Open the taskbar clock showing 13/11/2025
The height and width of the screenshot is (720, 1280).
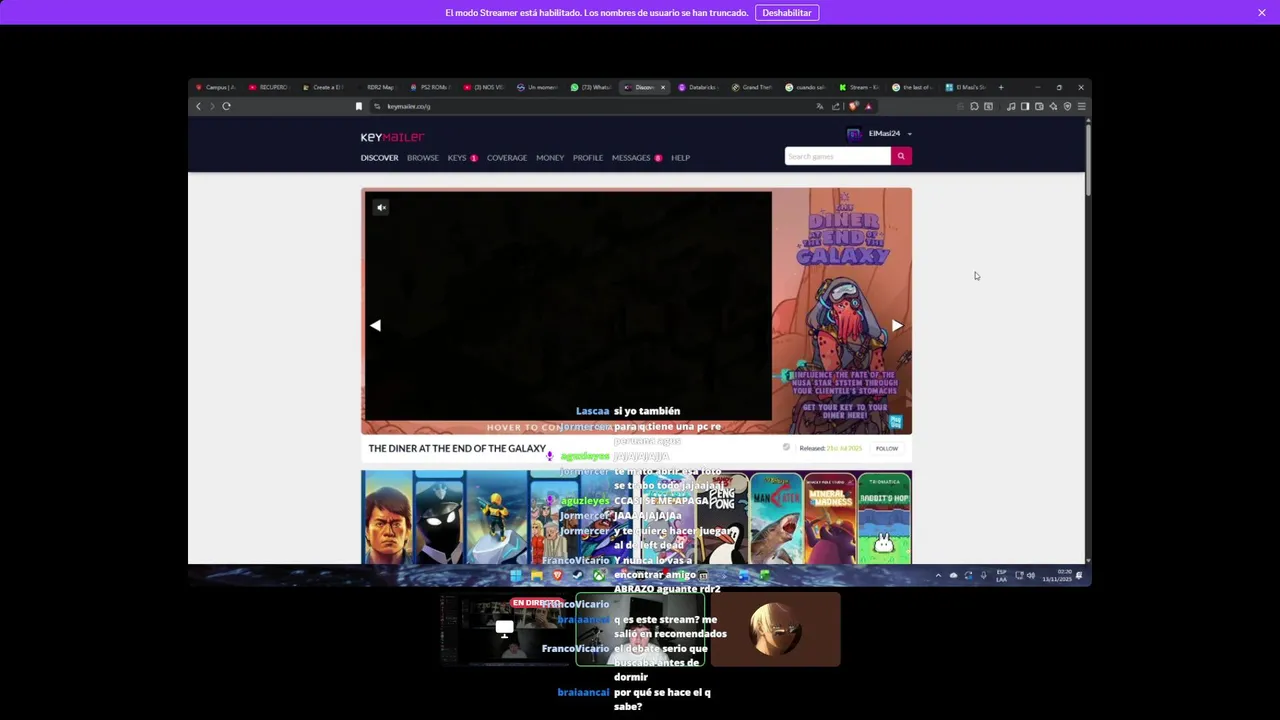(1057, 575)
